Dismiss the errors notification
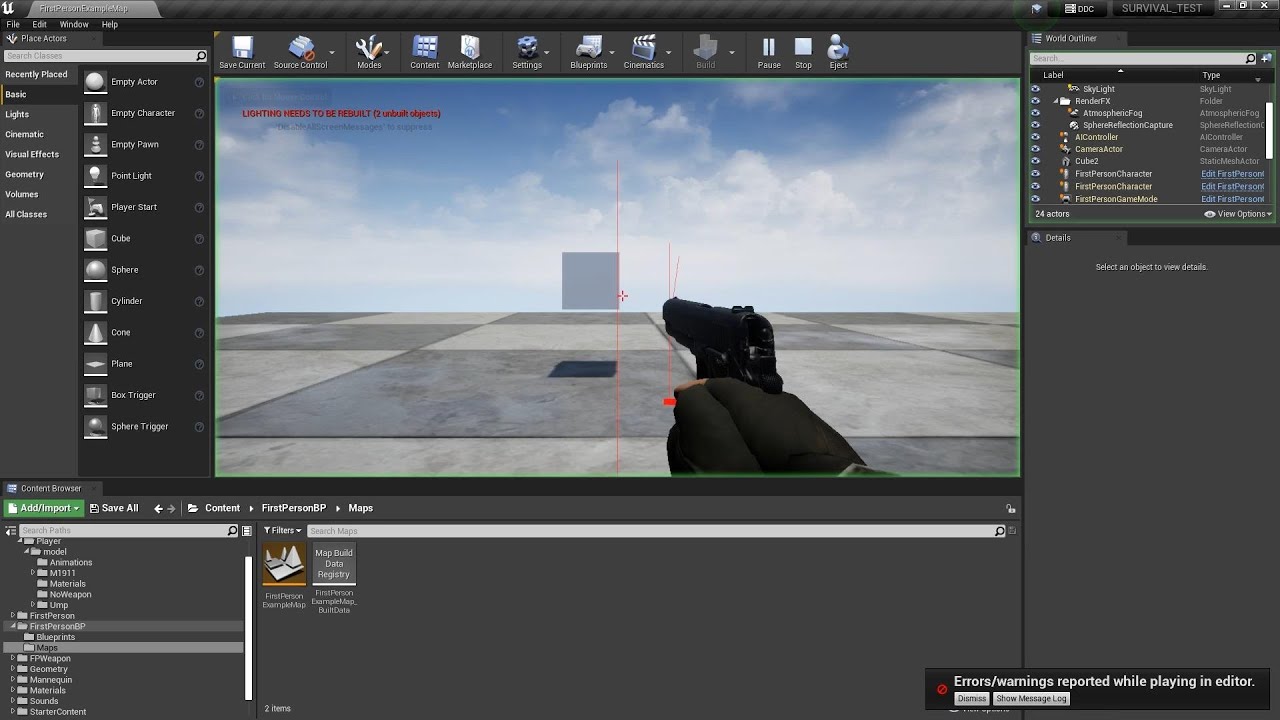 [971, 699]
